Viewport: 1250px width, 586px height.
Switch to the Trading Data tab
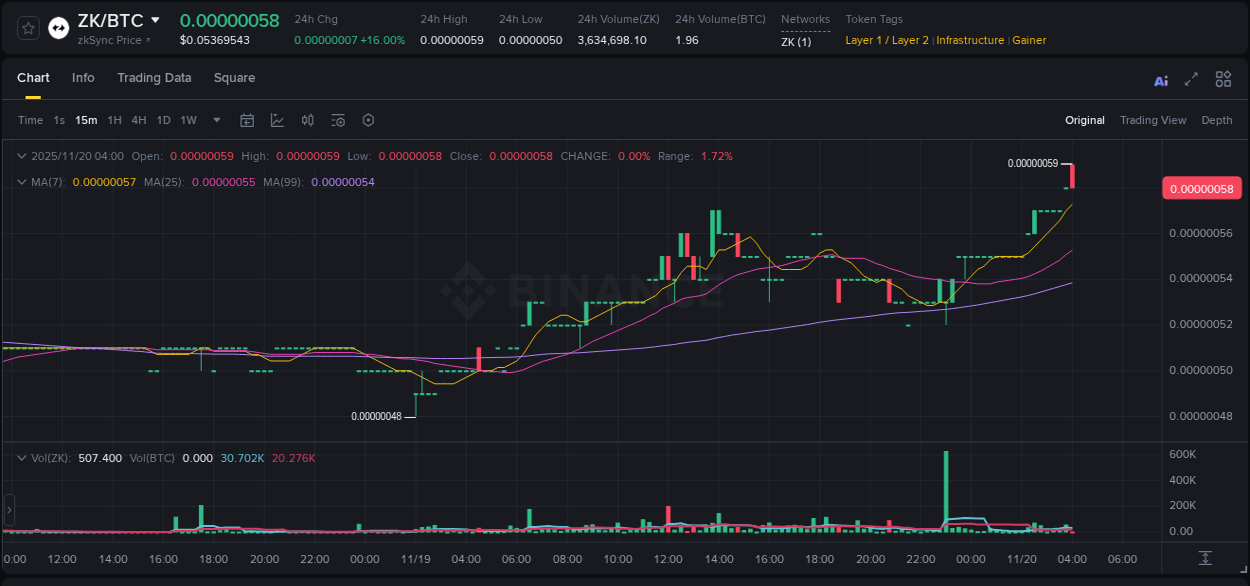click(154, 78)
